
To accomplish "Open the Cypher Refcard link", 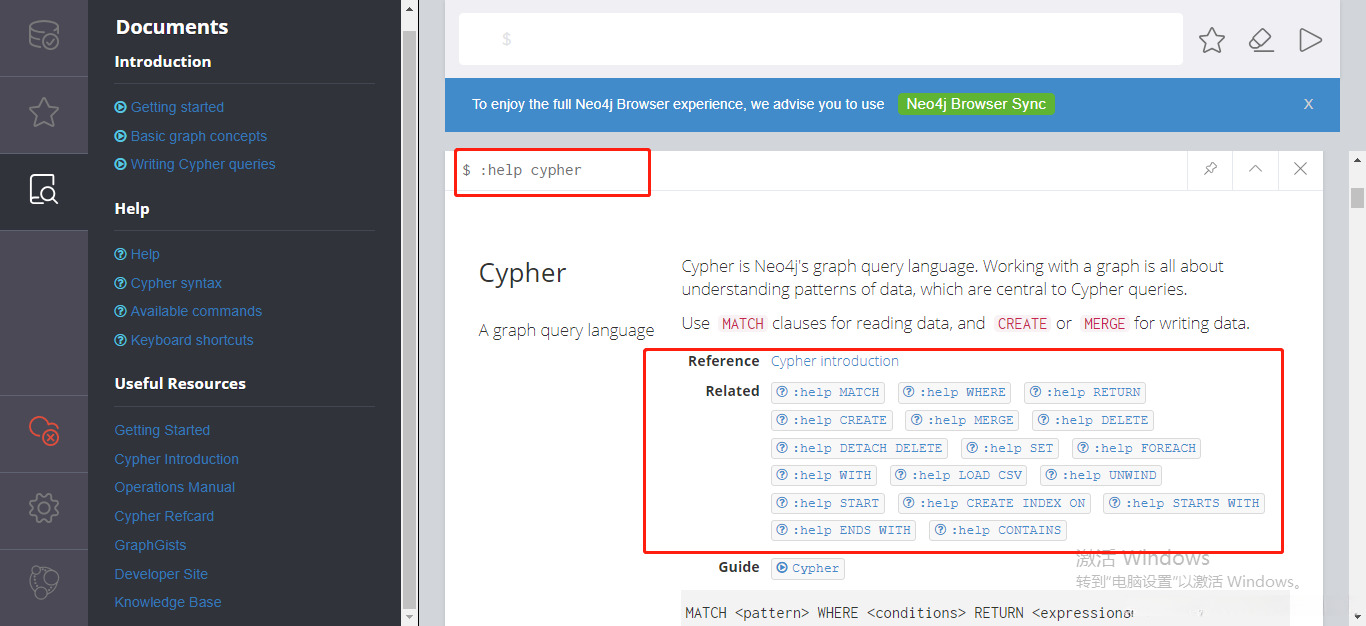I will pos(164,516).
